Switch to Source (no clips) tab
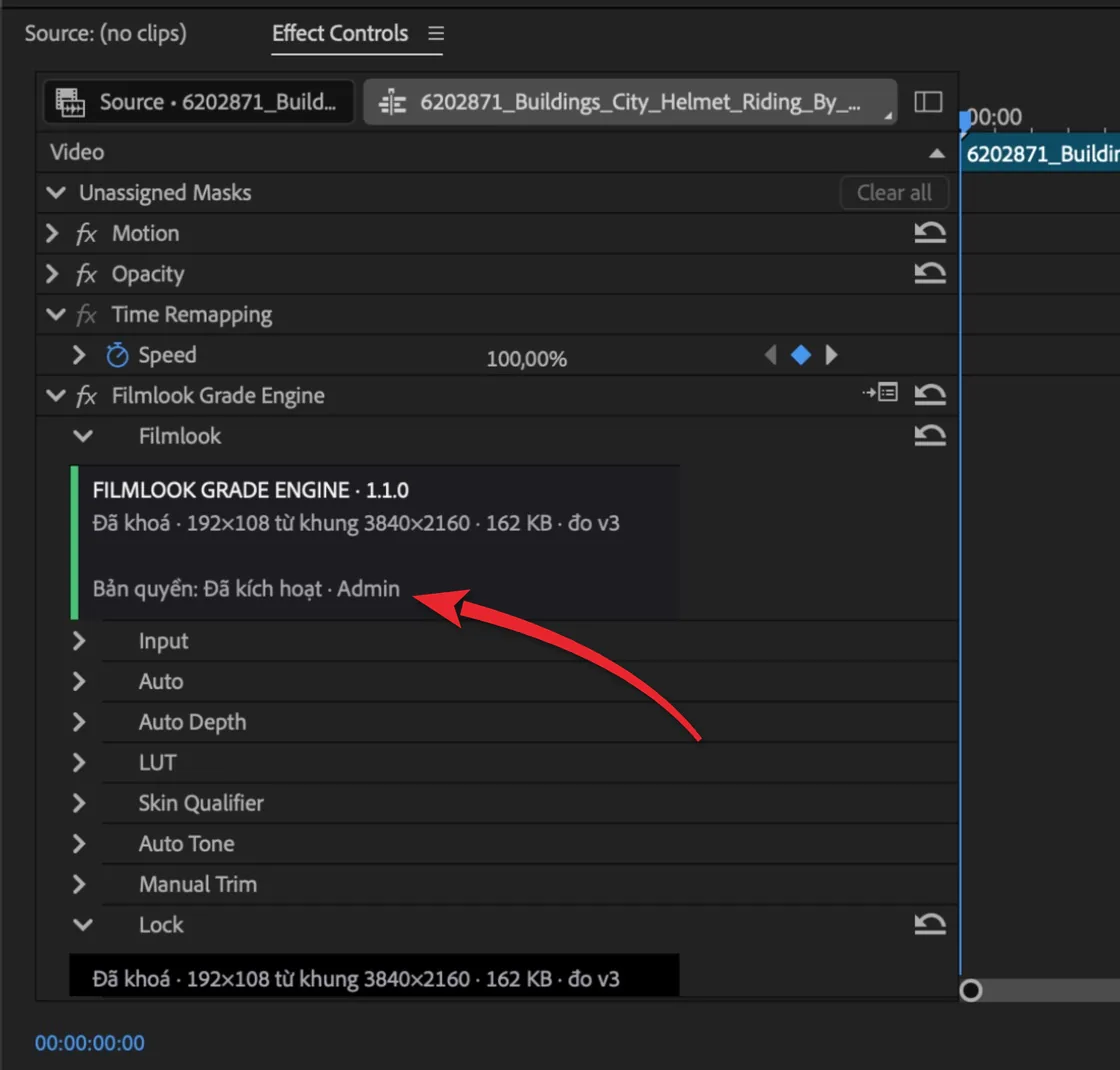This screenshot has width=1120, height=1070. 106,33
